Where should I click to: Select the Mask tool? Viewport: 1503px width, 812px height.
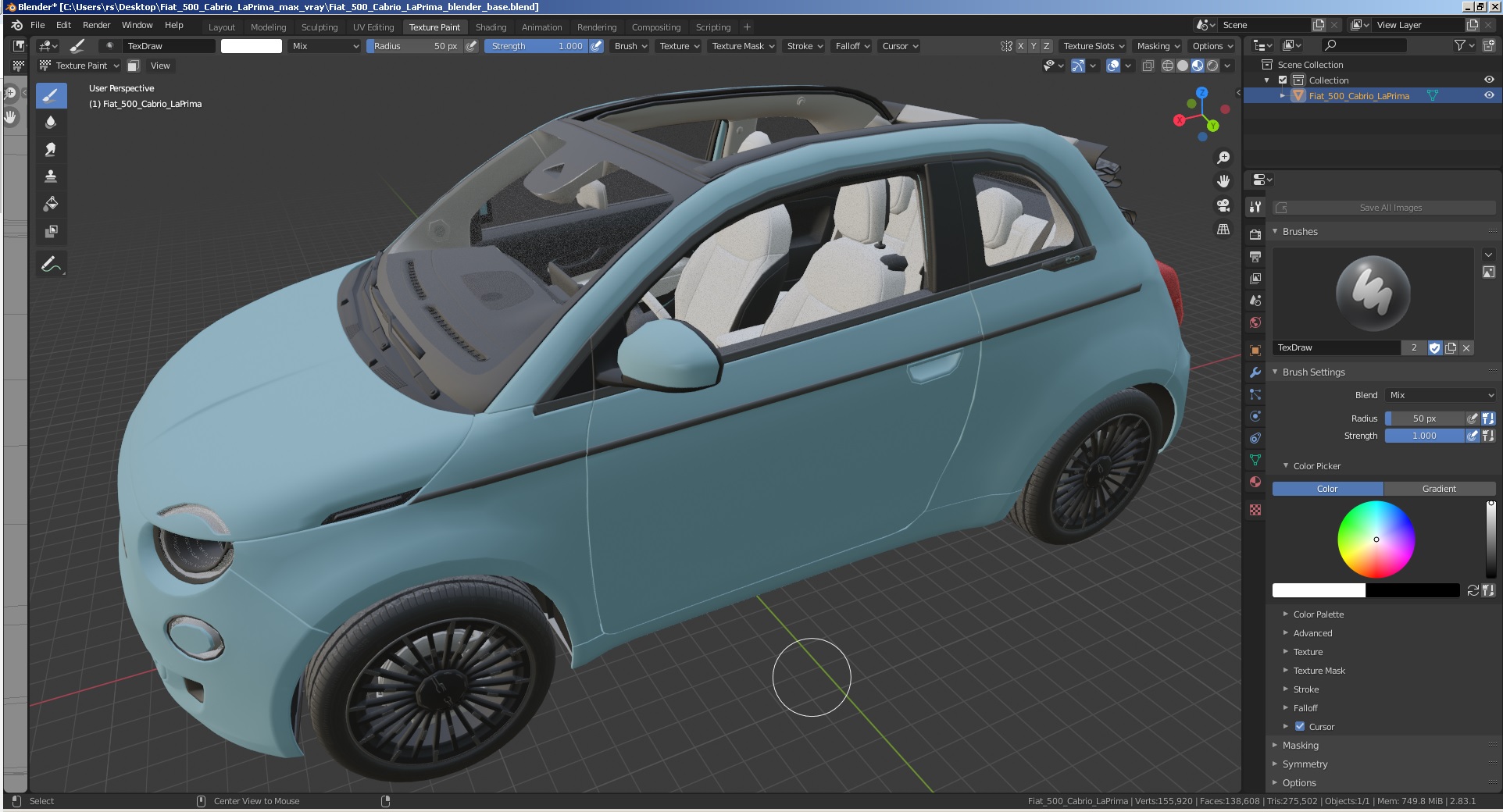(51, 231)
